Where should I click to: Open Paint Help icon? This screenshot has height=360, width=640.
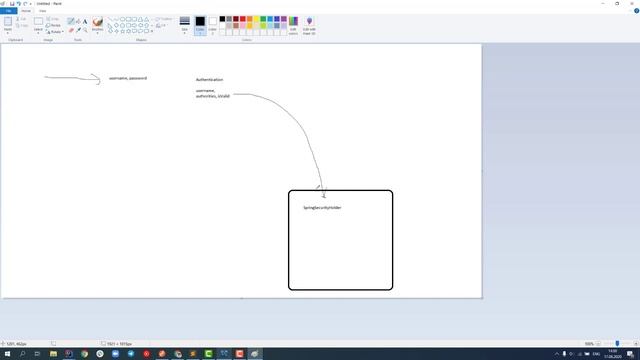click(x=636, y=11)
